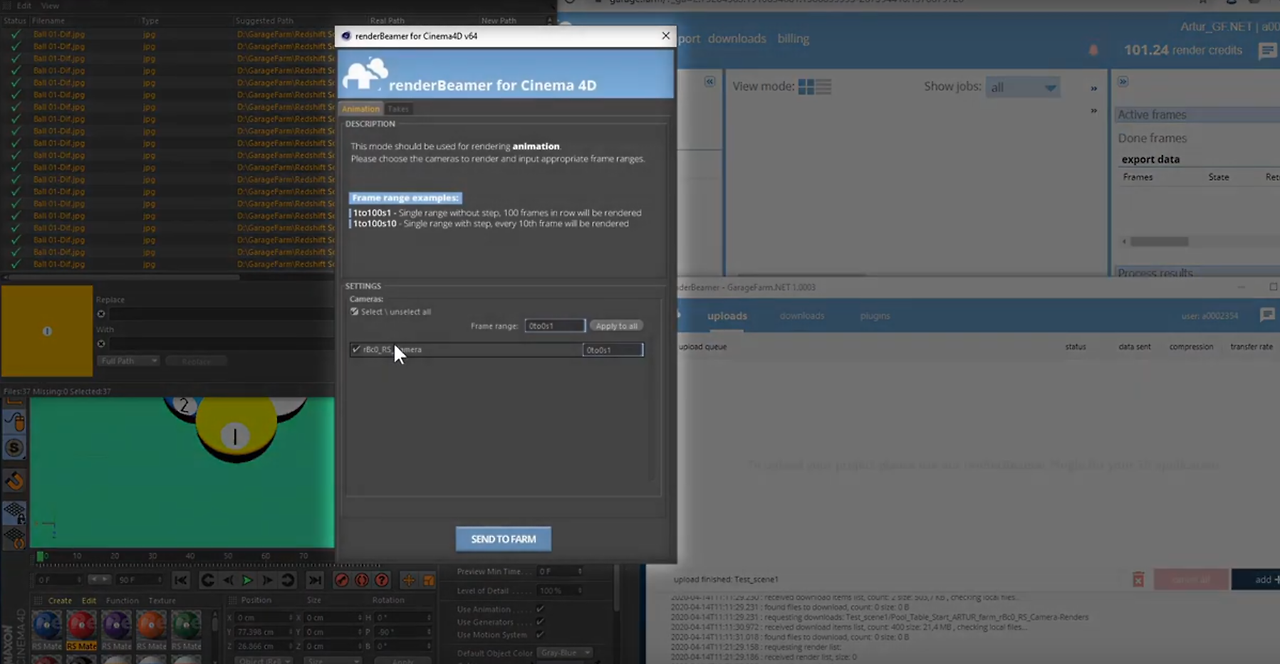
Task: Expand the Done frames section
Action: click(1152, 138)
